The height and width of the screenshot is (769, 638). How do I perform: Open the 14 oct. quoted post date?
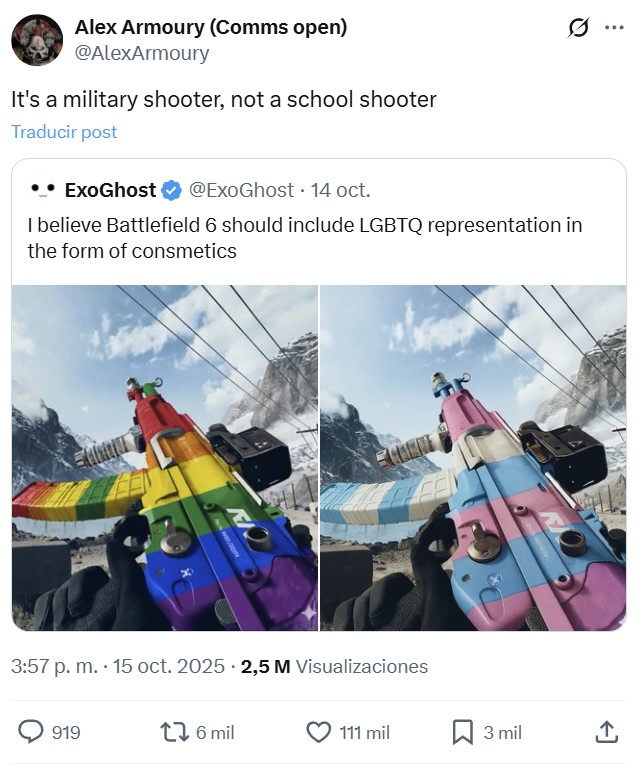click(x=340, y=190)
